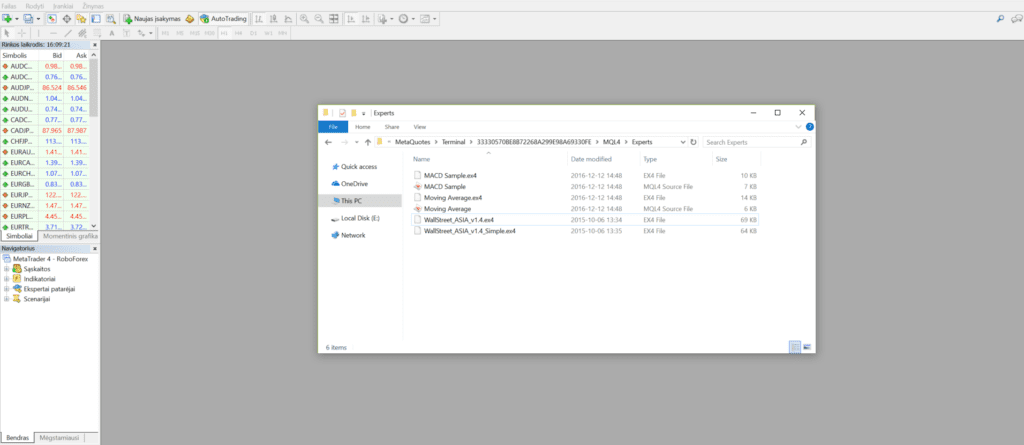The image size is (1024, 445).
Task: Select the Trendline drawing tool
Action: click(x=68, y=33)
